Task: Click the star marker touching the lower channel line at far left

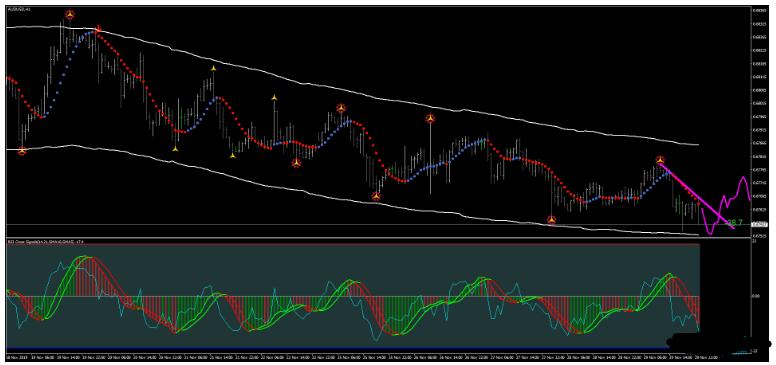Action: click(22, 151)
